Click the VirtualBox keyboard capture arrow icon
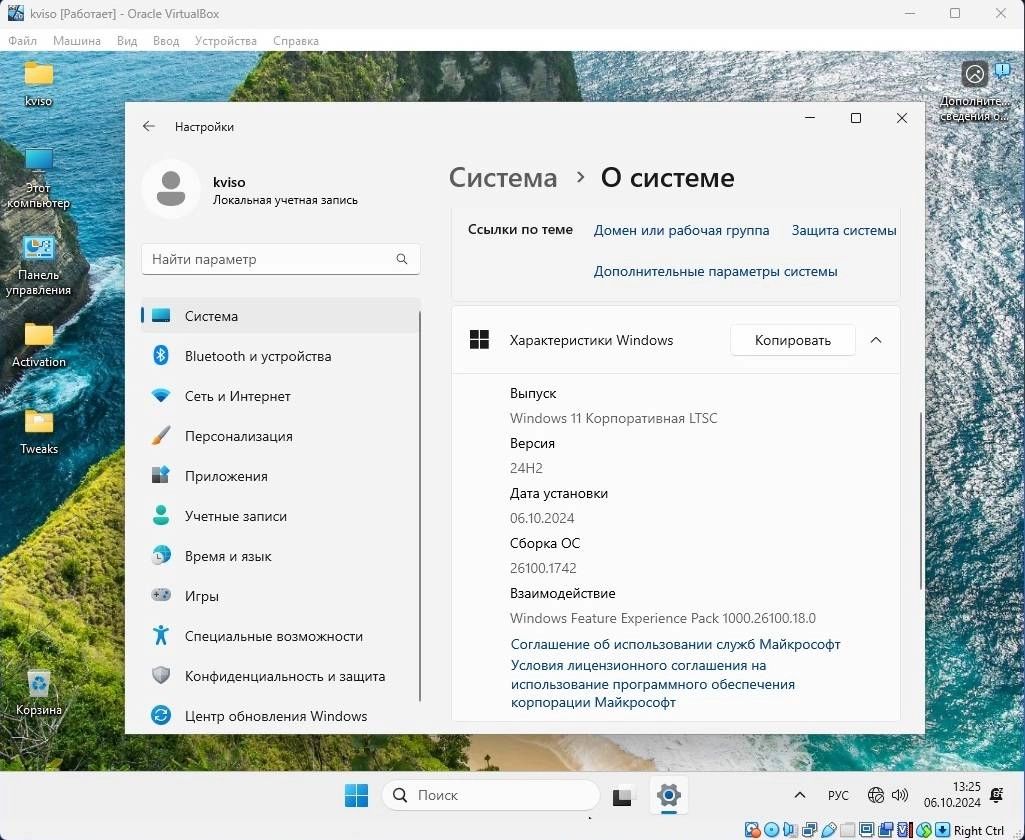Image resolution: width=1025 pixels, height=840 pixels. point(943,830)
